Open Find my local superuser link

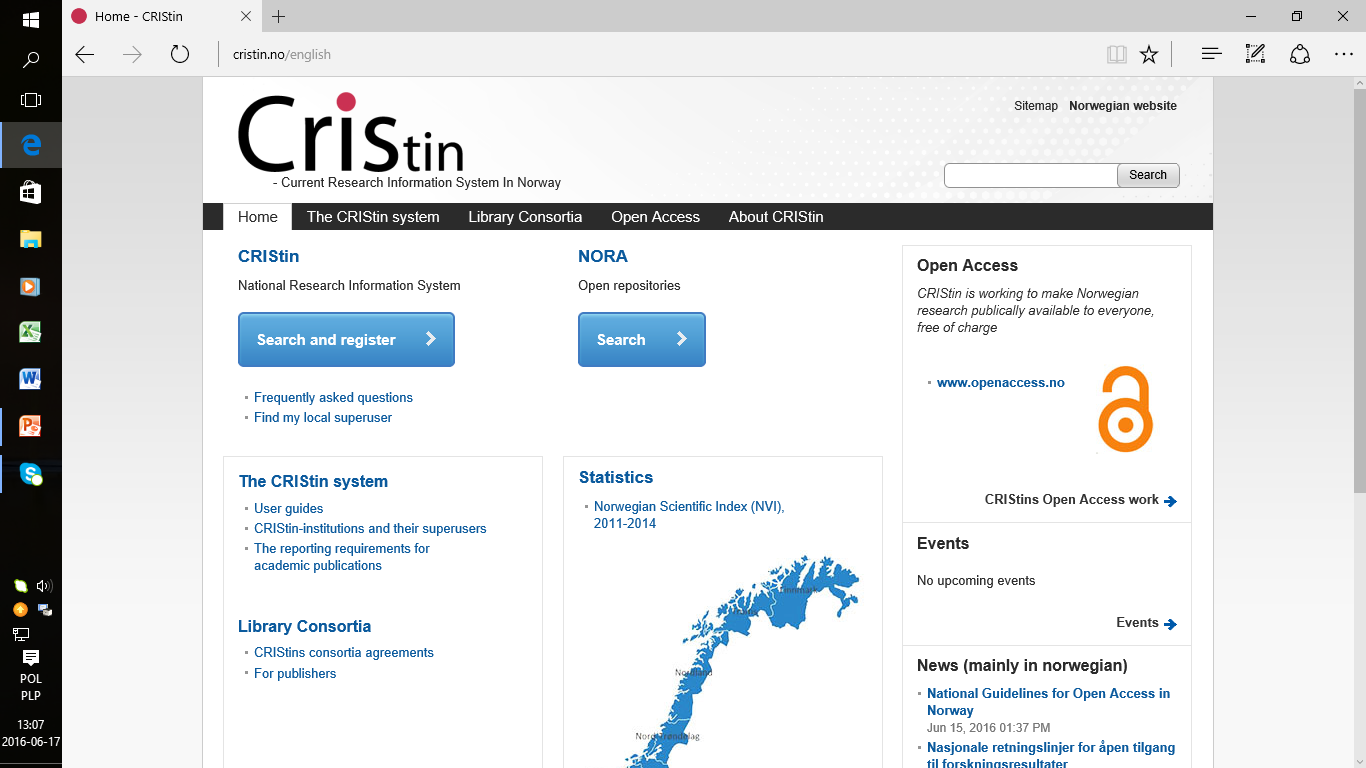323,417
